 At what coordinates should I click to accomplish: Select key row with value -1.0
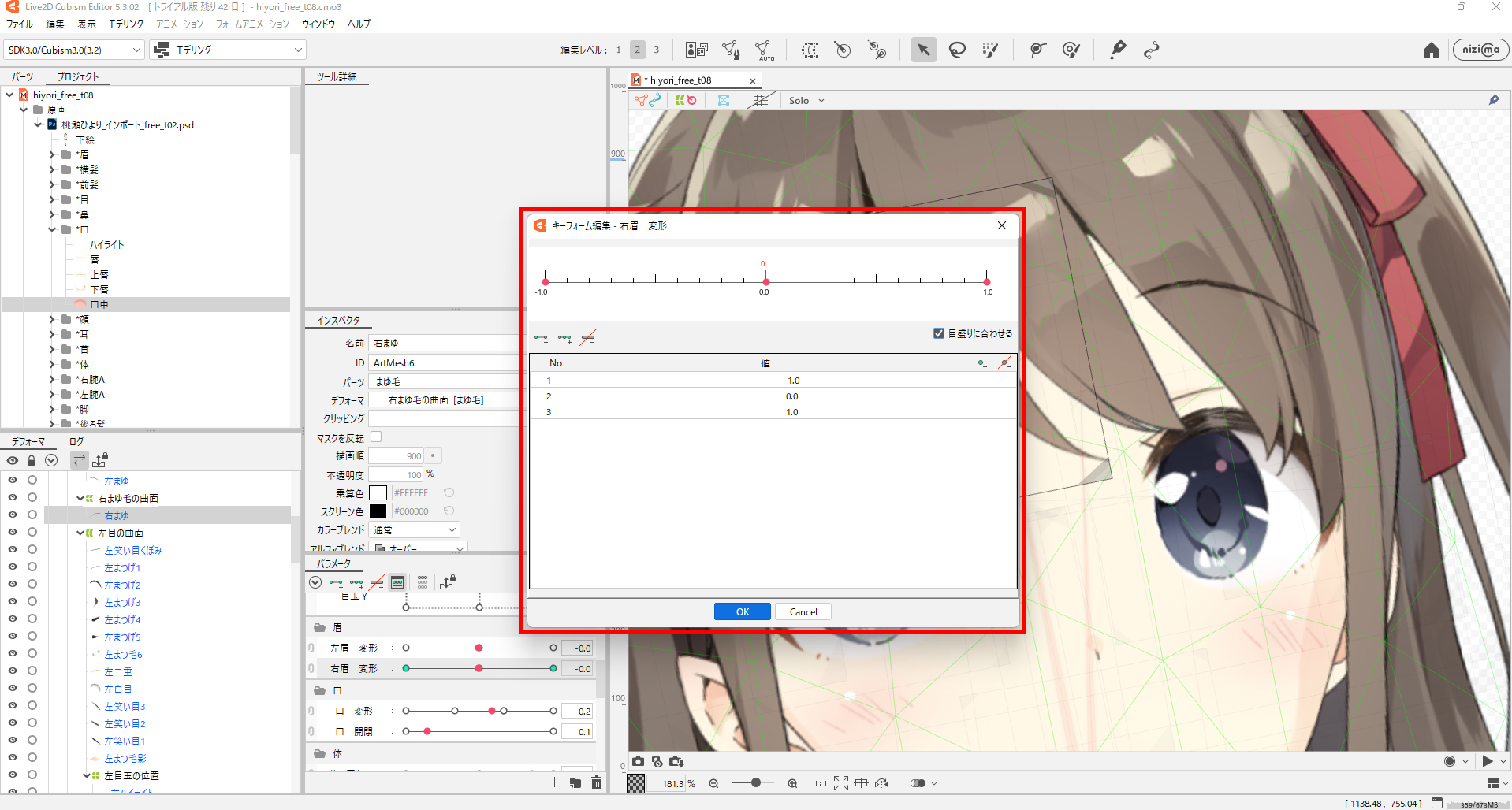coord(773,380)
